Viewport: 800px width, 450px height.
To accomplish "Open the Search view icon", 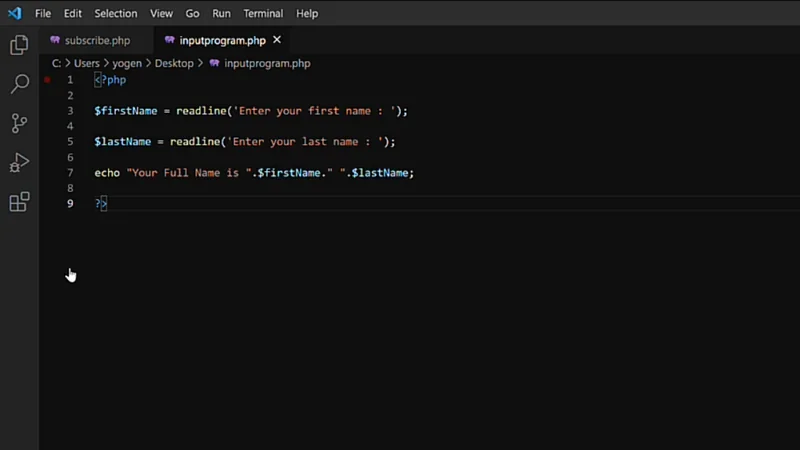I will coord(19,84).
